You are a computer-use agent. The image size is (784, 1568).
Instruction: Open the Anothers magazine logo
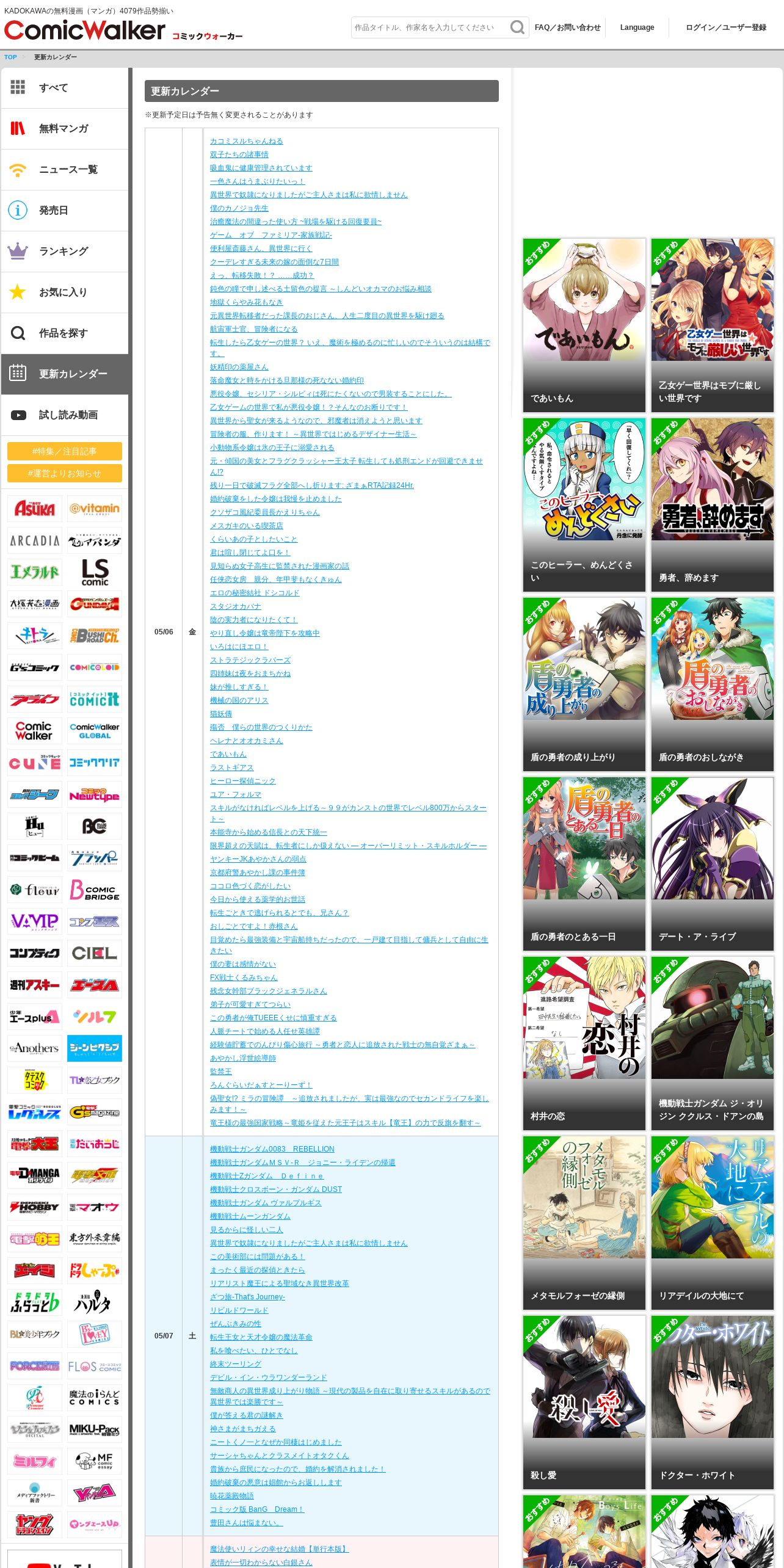pos(35,1048)
